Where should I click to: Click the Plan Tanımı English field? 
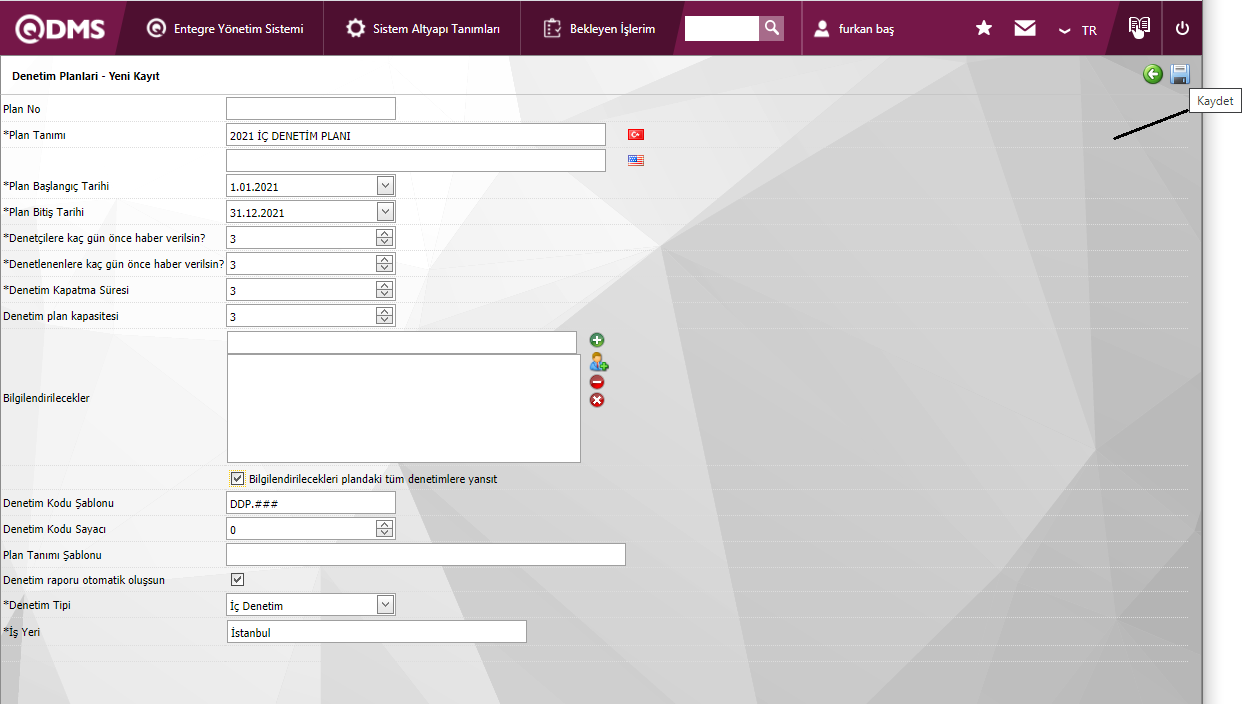416,160
